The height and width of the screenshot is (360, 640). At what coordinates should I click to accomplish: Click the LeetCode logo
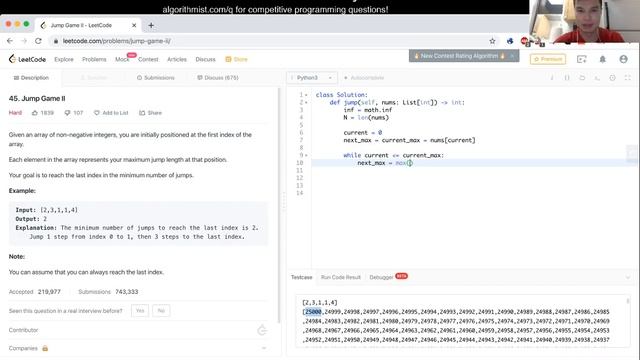point(27,59)
